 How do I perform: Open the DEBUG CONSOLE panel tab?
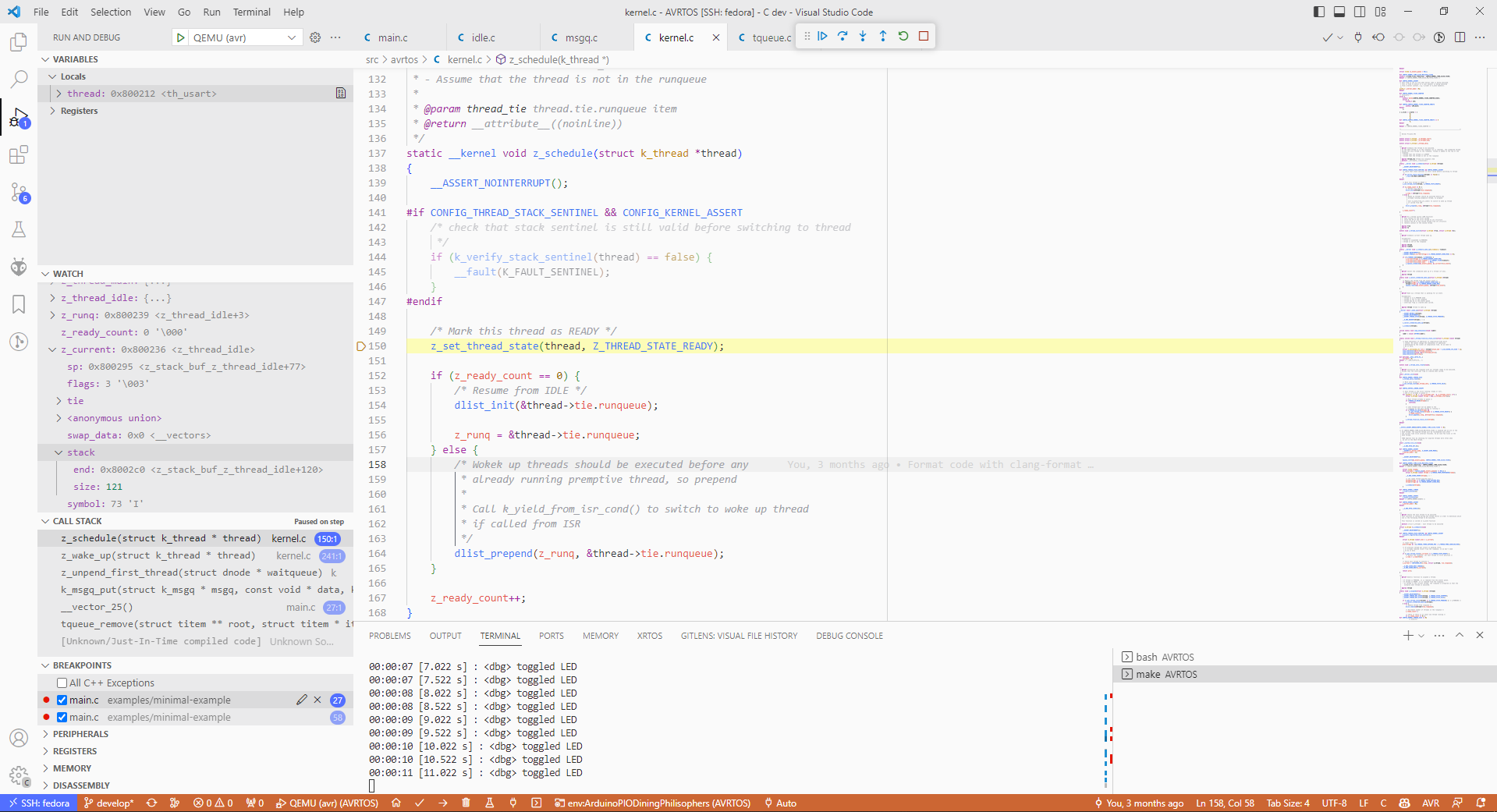click(x=850, y=636)
